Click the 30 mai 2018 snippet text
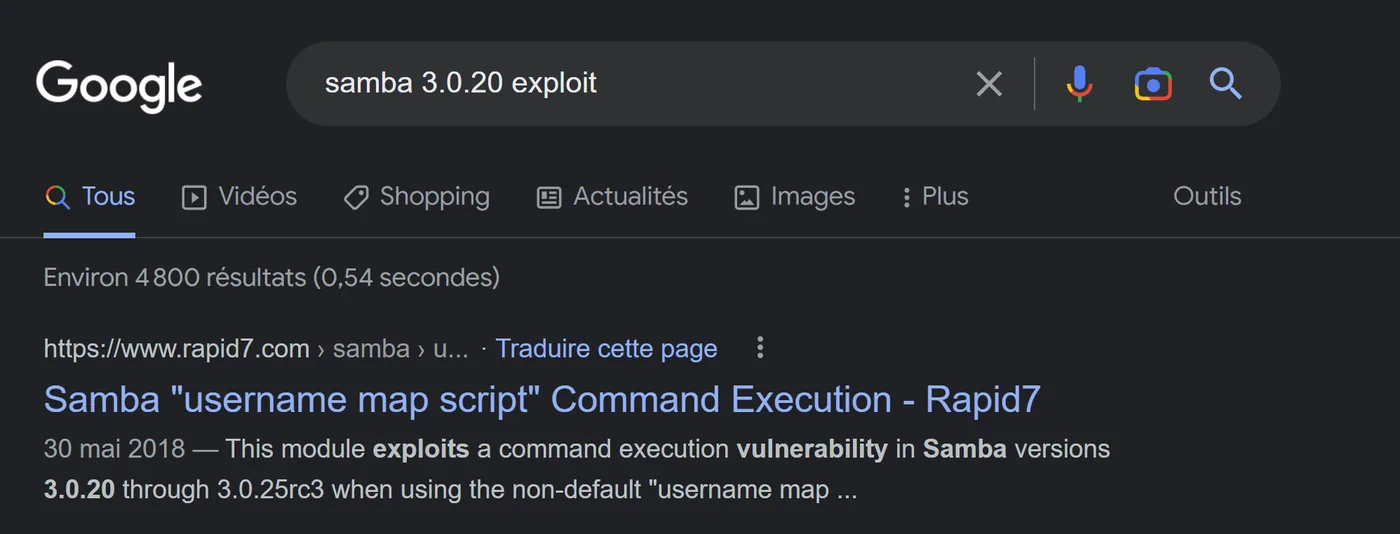Screen dimensions: 1400x534 coord(114,449)
